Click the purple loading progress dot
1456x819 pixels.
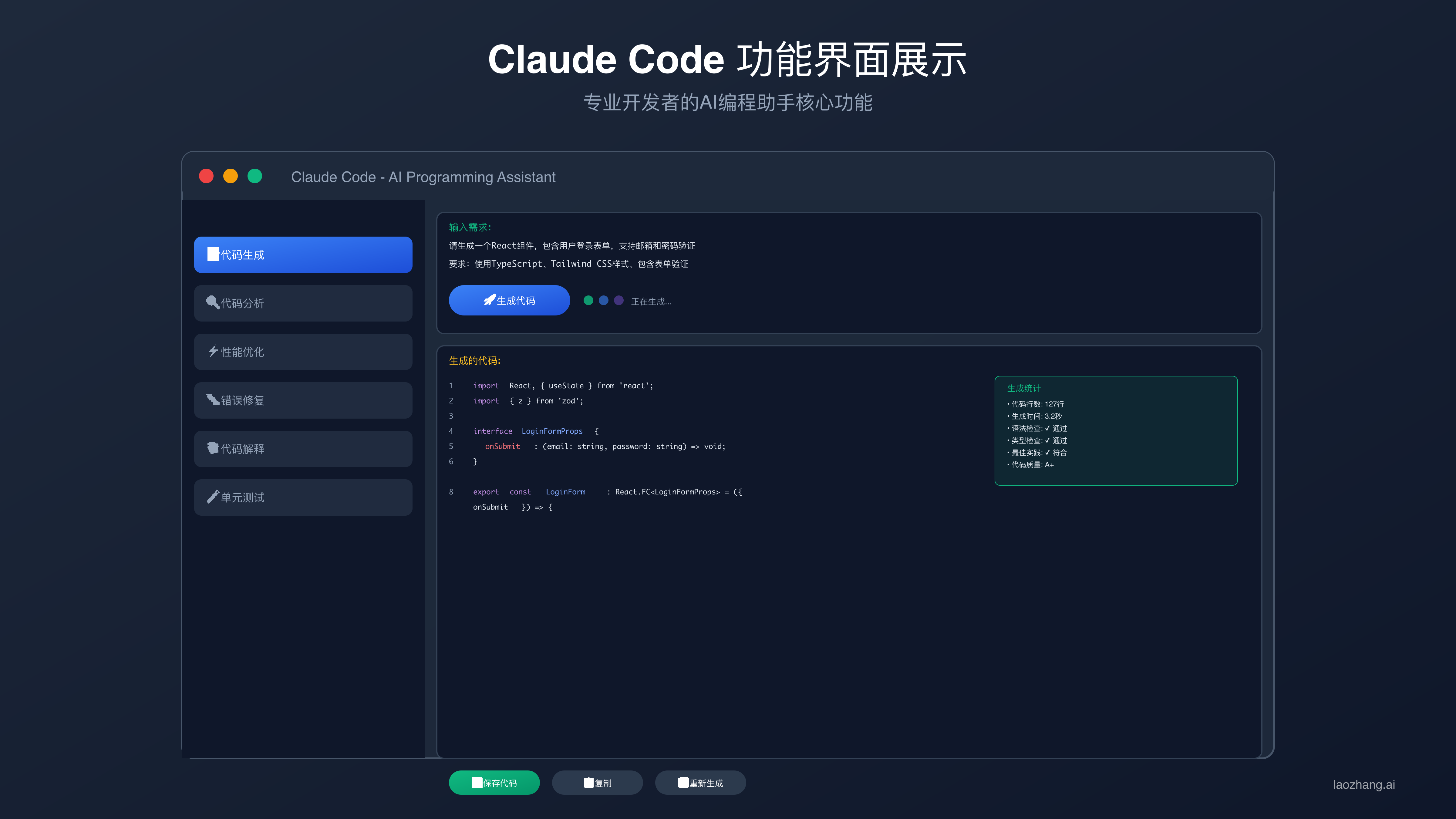tap(619, 301)
